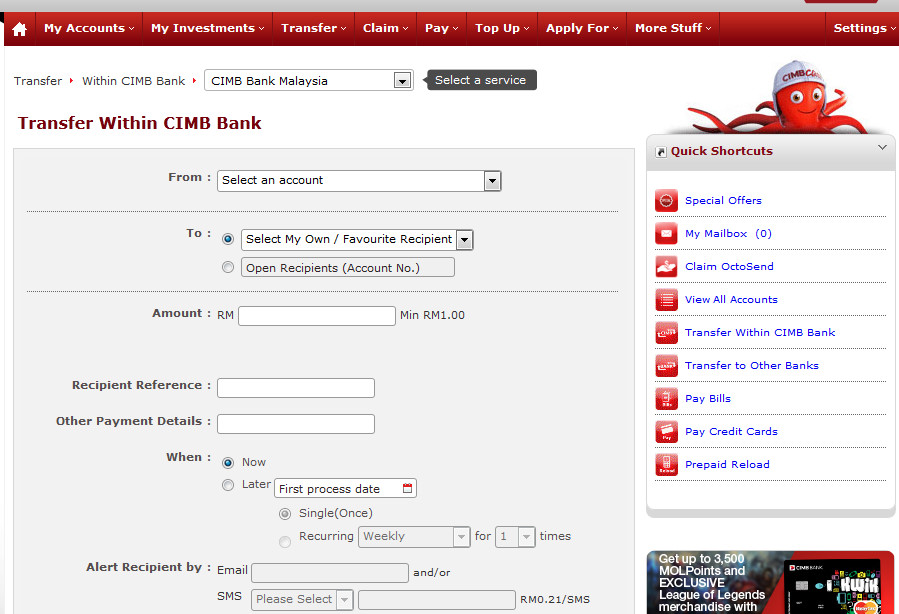
Task: Select the Favourite Recipient radio button
Action: (x=228, y=239)
